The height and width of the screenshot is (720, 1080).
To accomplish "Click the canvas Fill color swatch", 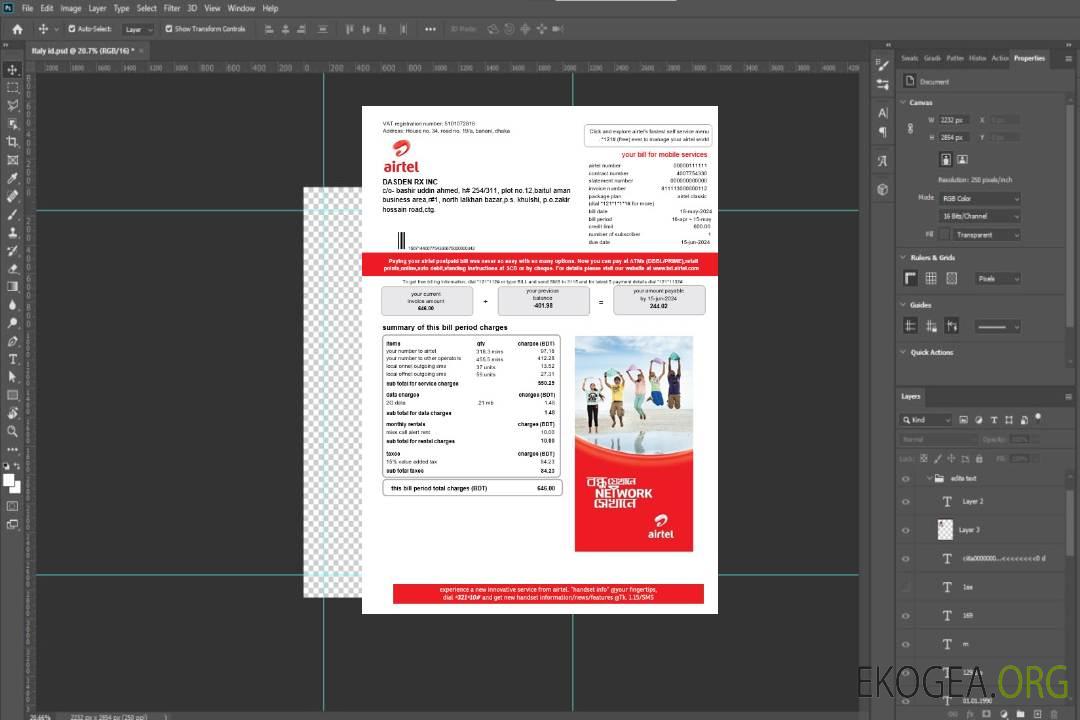I will (x=944, y=235).
